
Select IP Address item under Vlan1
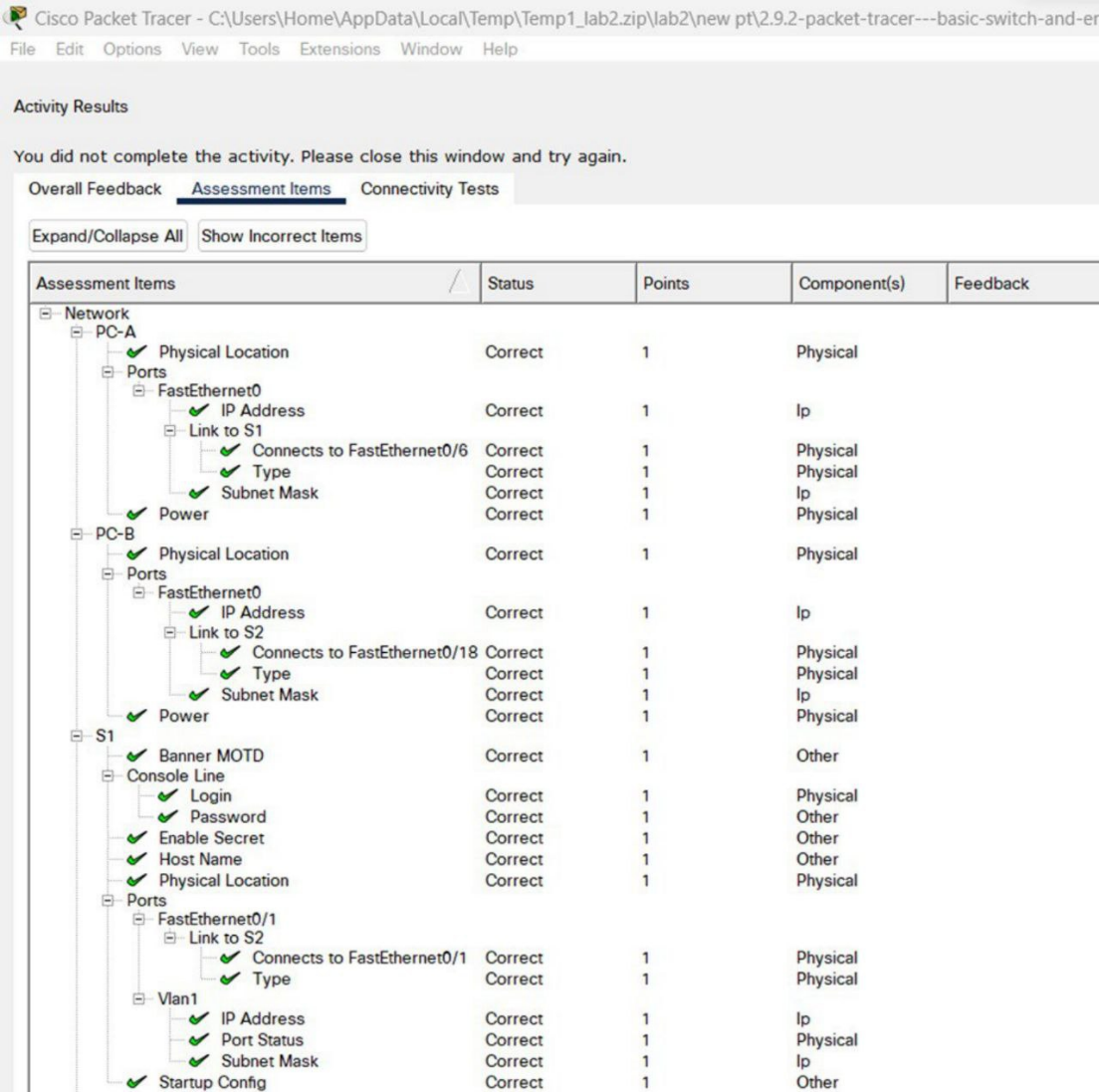point(263,1019)
